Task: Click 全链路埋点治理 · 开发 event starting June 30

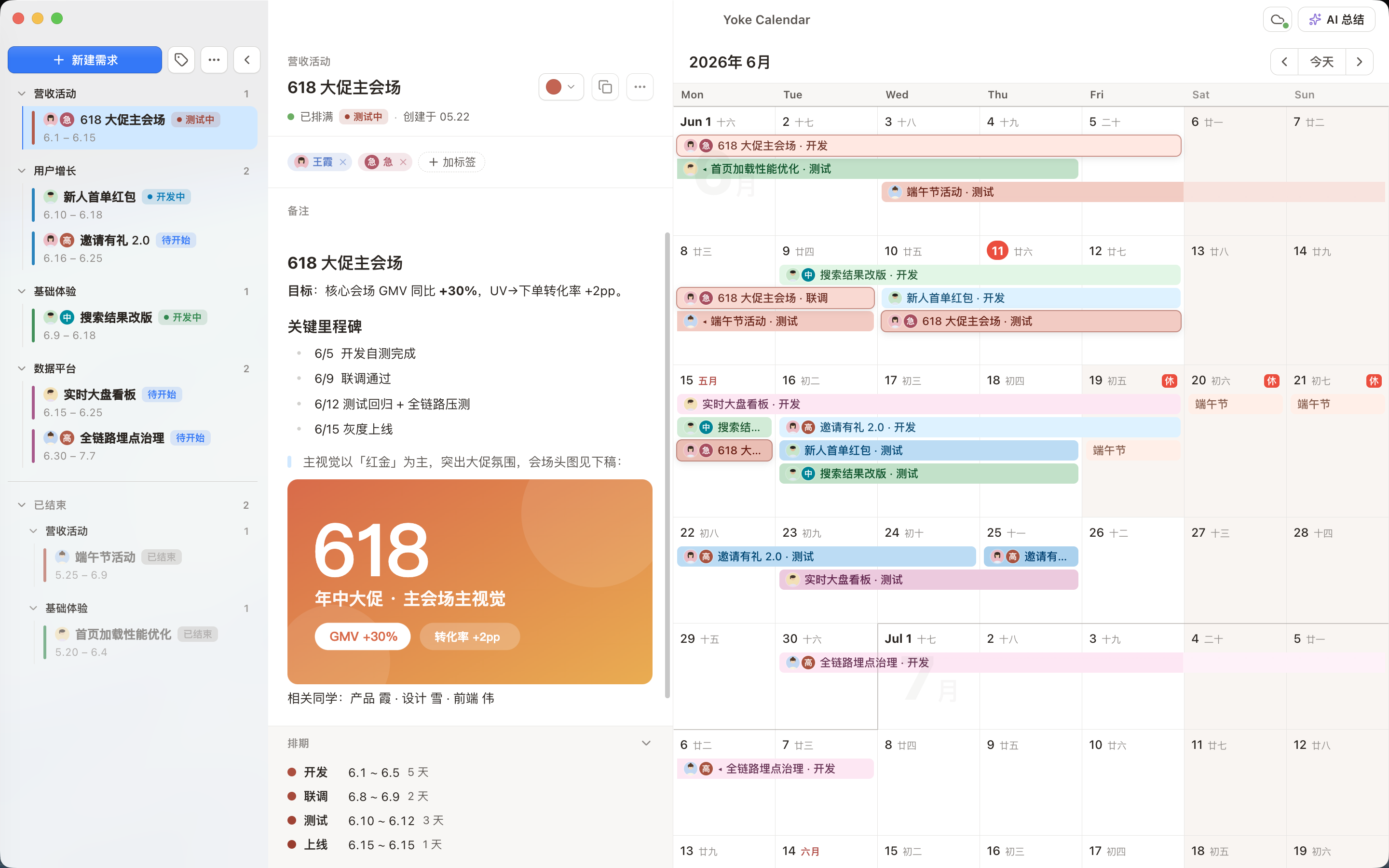Action: [x=1082, y=663]
